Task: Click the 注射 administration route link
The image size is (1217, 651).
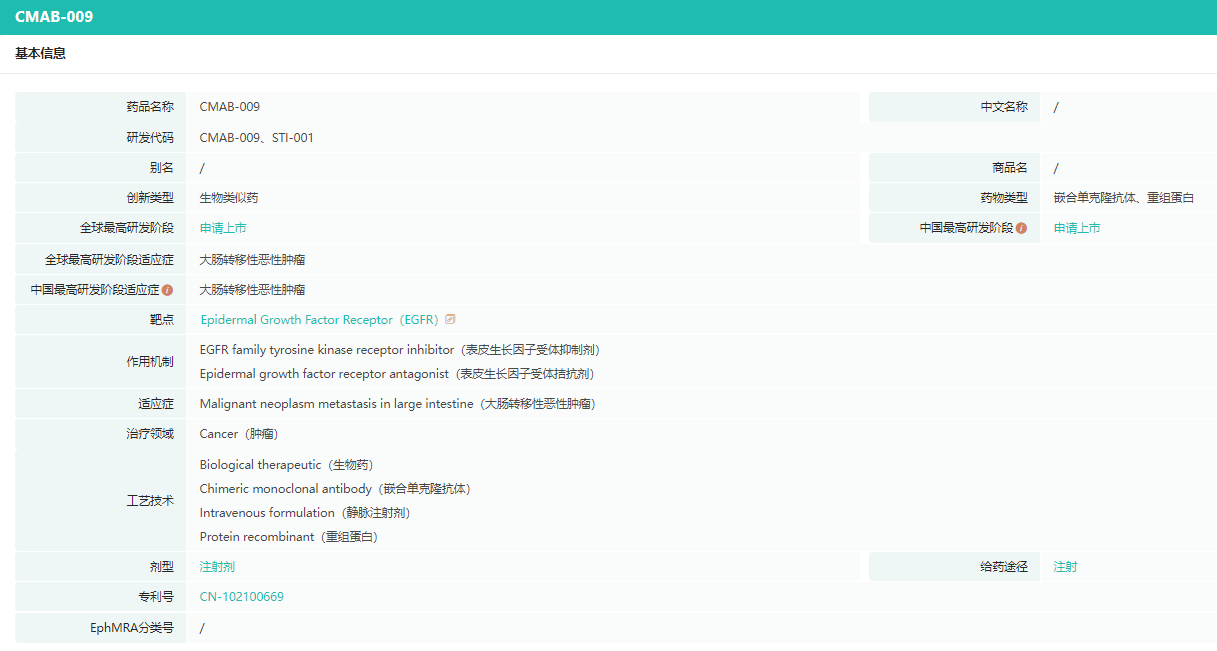Action: (x=1065, y=567)
